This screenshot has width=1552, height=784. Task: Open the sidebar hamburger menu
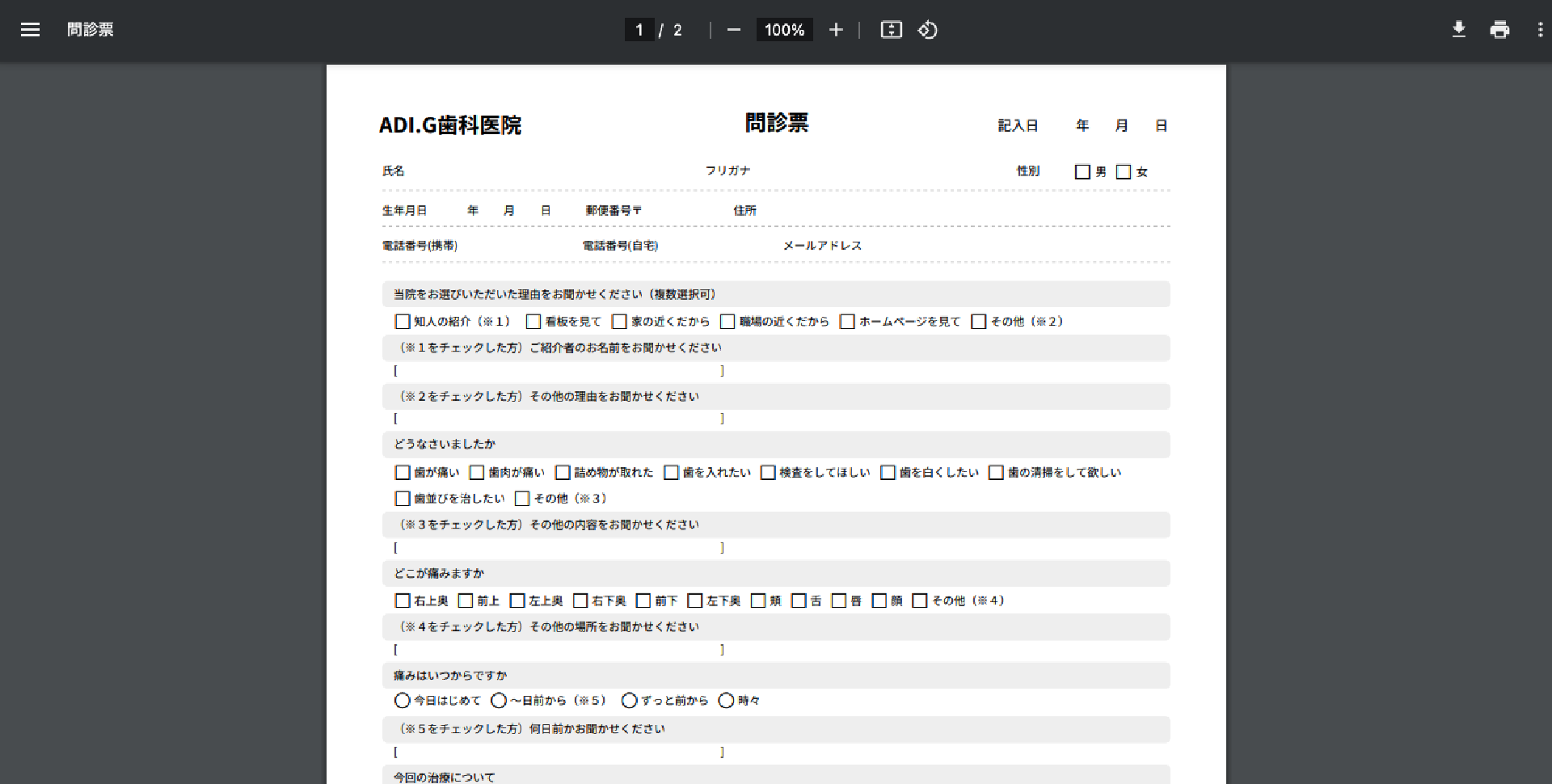(x=30, y=30)
